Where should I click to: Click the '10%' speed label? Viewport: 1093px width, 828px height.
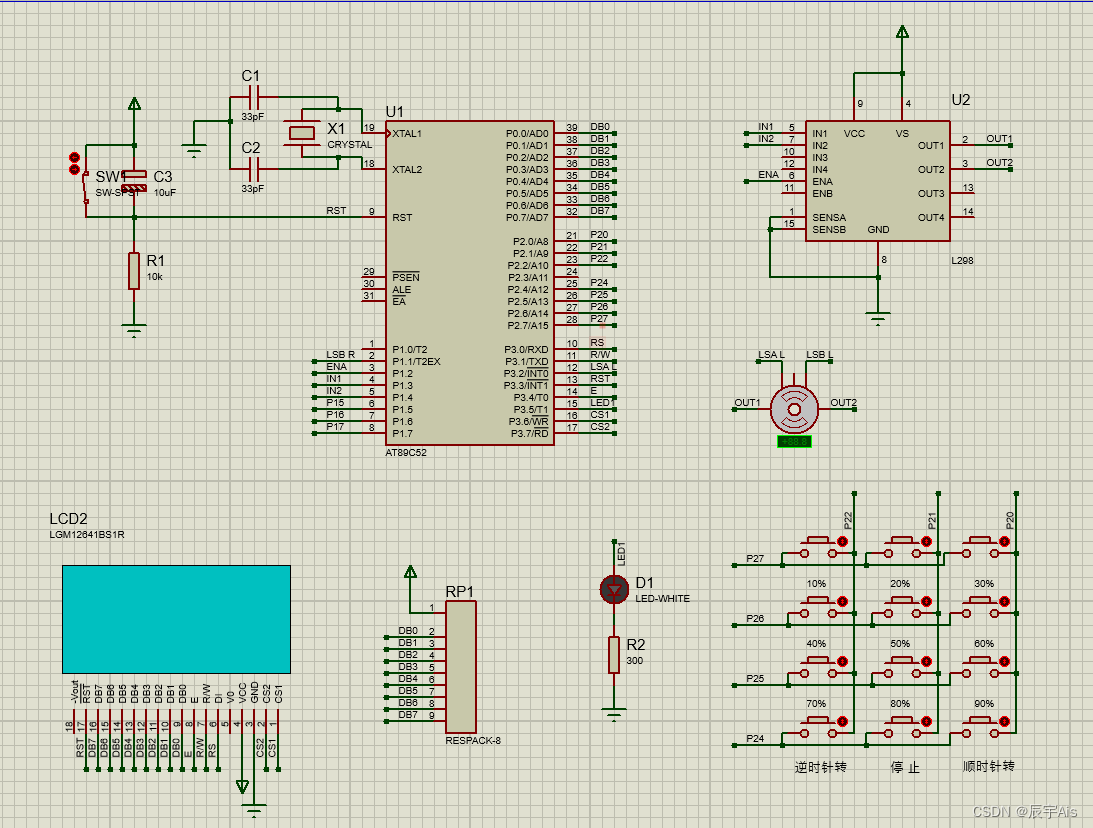816,583
